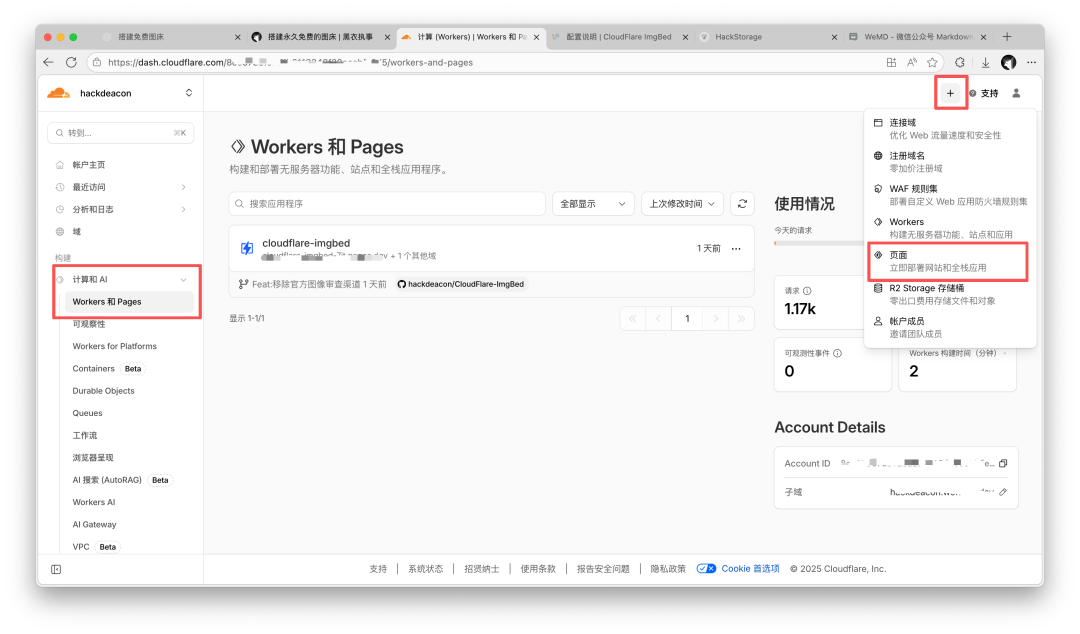This screenshot has height=634, width=1080.
Task: Collapse the 计算和 AI section
Action: (x=183, y=280)
